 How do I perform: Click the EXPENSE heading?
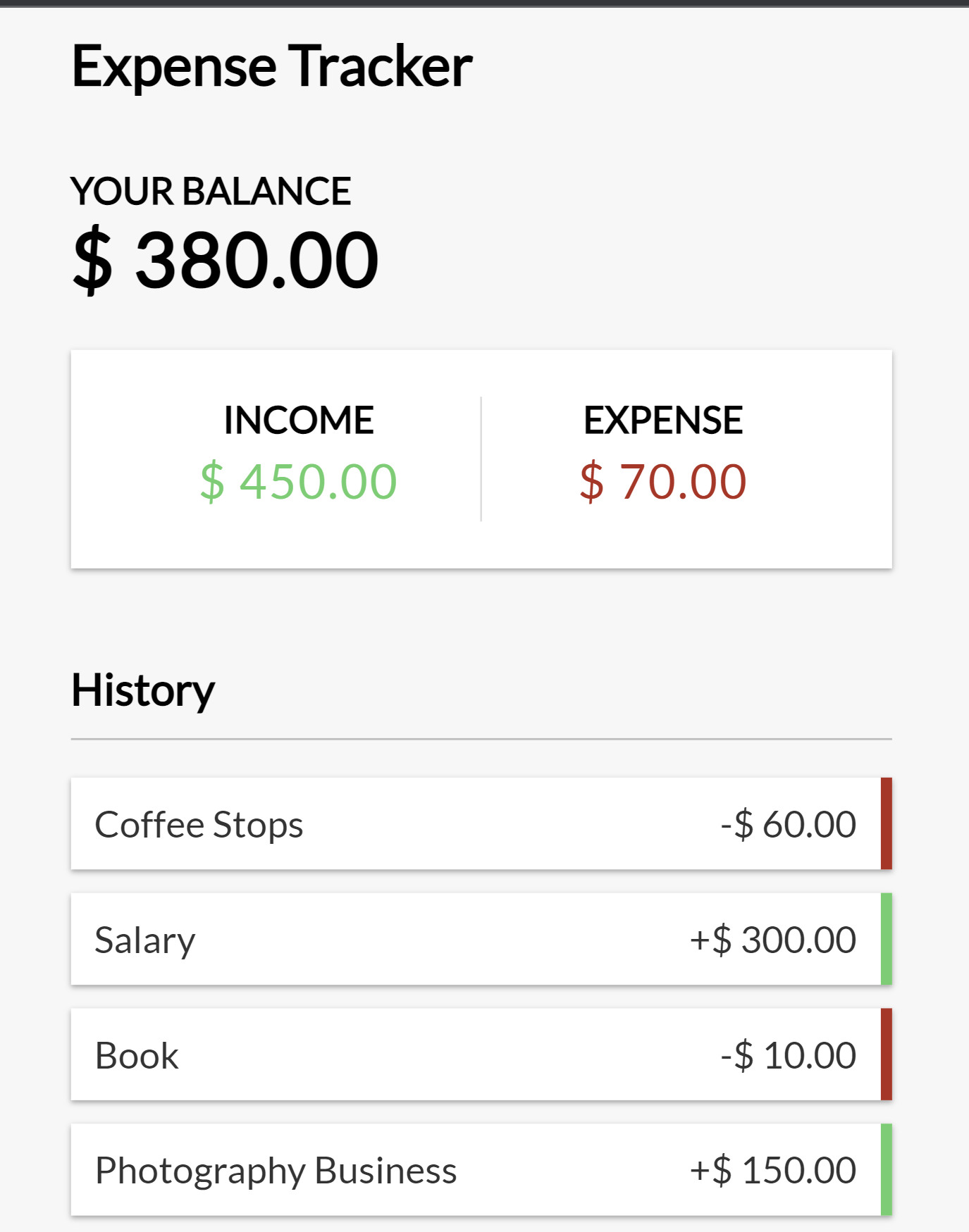pos(663,420)
